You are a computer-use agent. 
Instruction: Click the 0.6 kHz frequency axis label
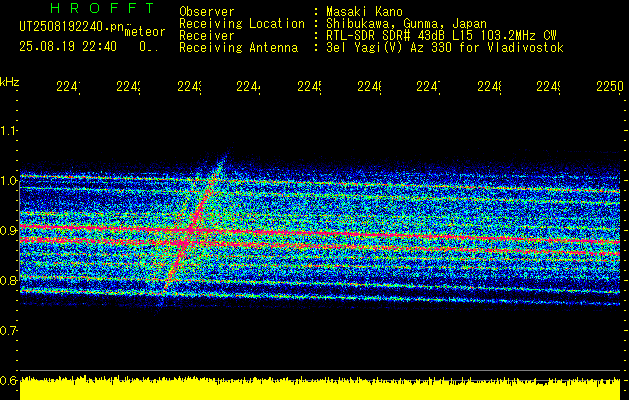tap(9, 380)
